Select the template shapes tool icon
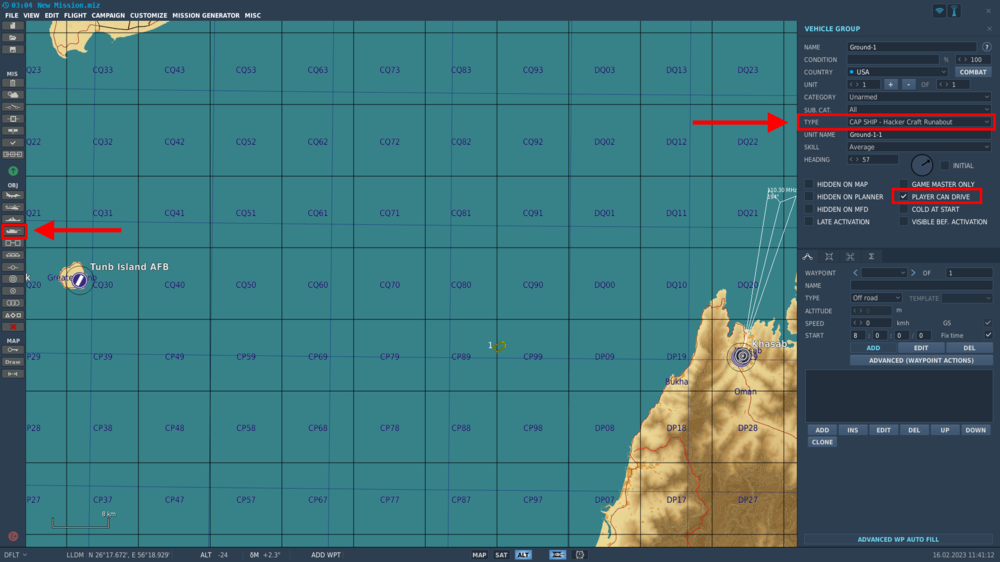Viewport: 1000px width, 562px height. point(13,315)
